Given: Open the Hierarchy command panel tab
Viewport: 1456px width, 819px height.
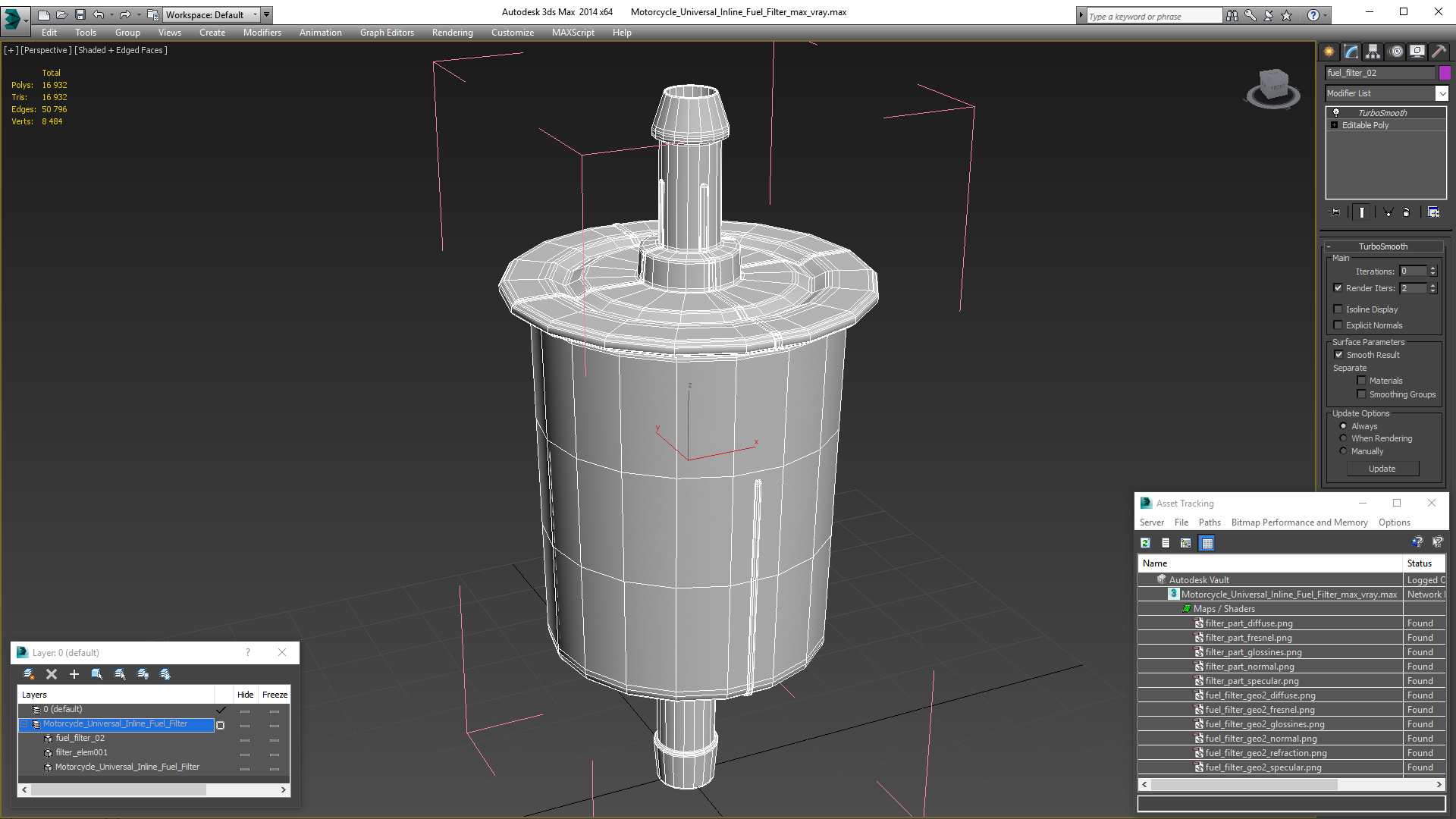Looking at the screenshot, I should [1373, 52].
